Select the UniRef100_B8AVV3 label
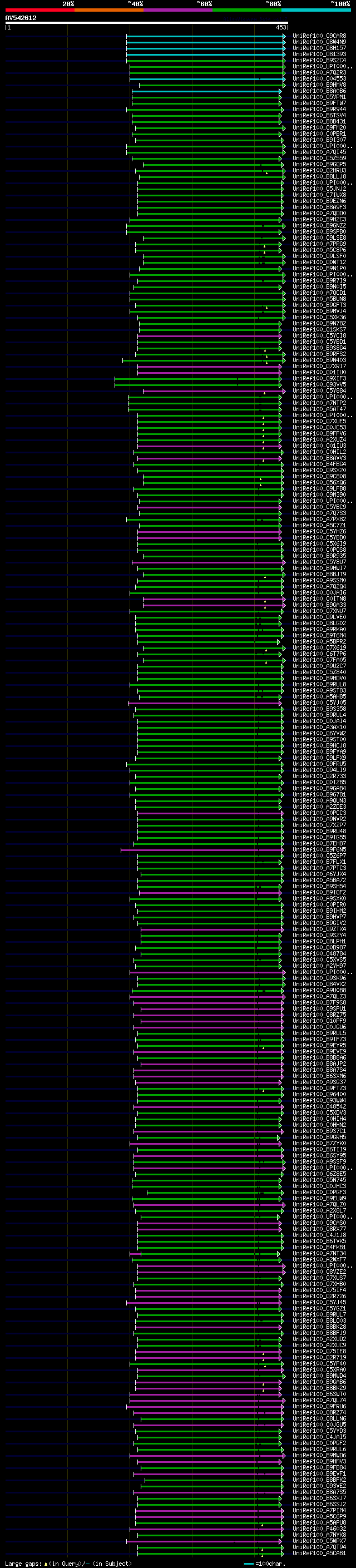Image resolution: width=356 pixels, height=1568 pixels. 319,458
